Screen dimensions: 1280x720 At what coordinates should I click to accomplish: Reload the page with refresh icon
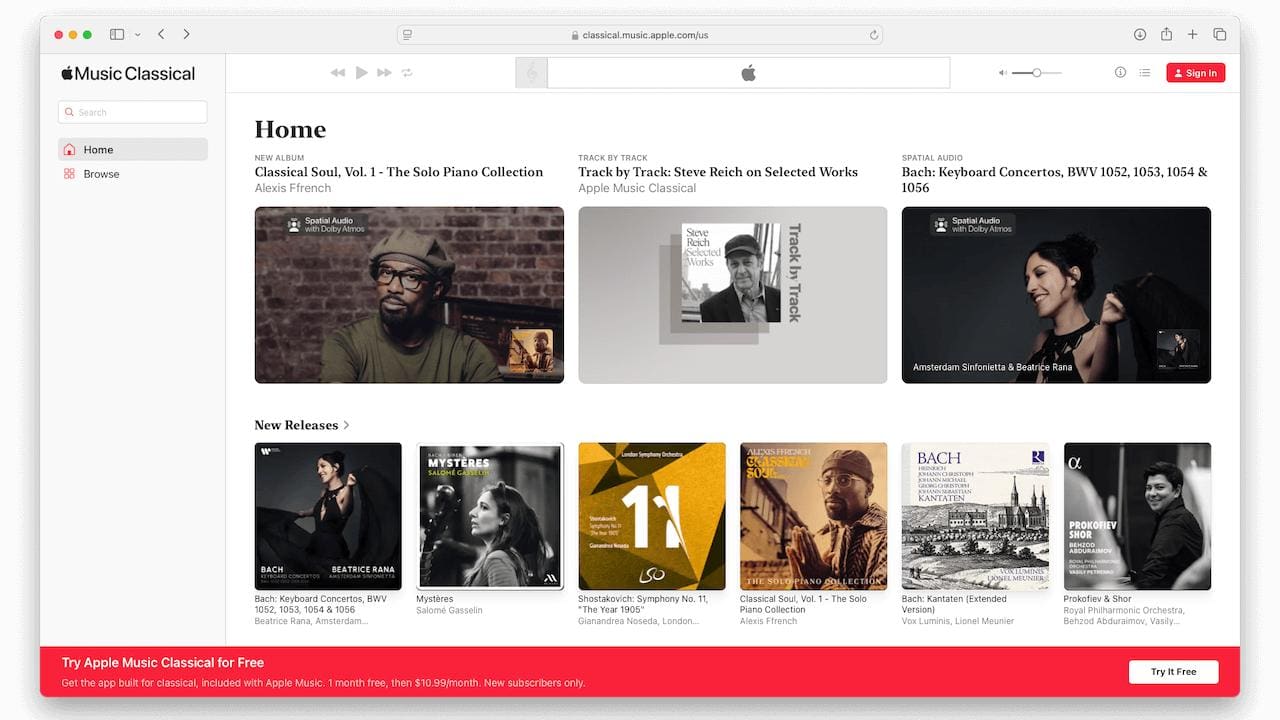click(x=874, y=34)
